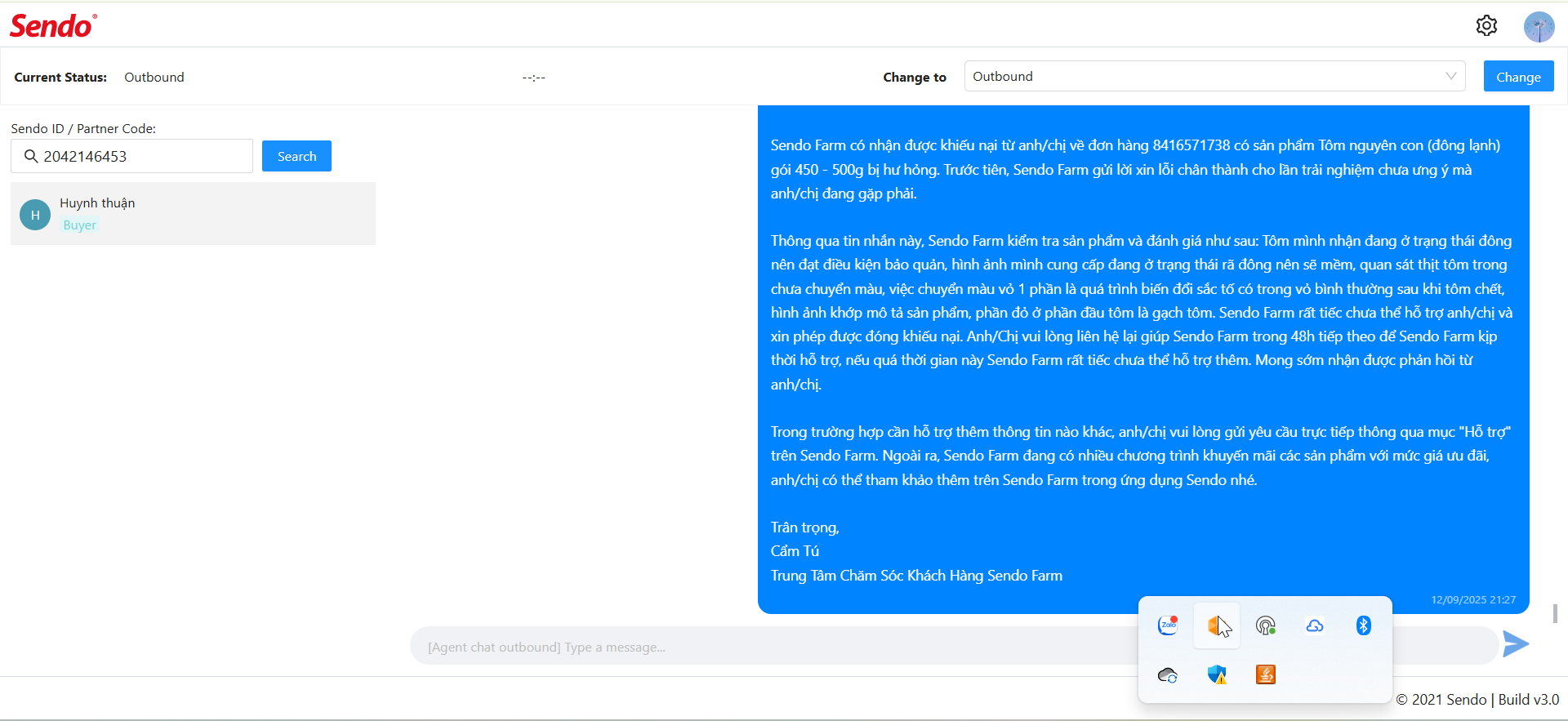This screenshot has width=1568, height=721.
Task: Select the Huynh thuận conversation row
Action: (193, 213)
